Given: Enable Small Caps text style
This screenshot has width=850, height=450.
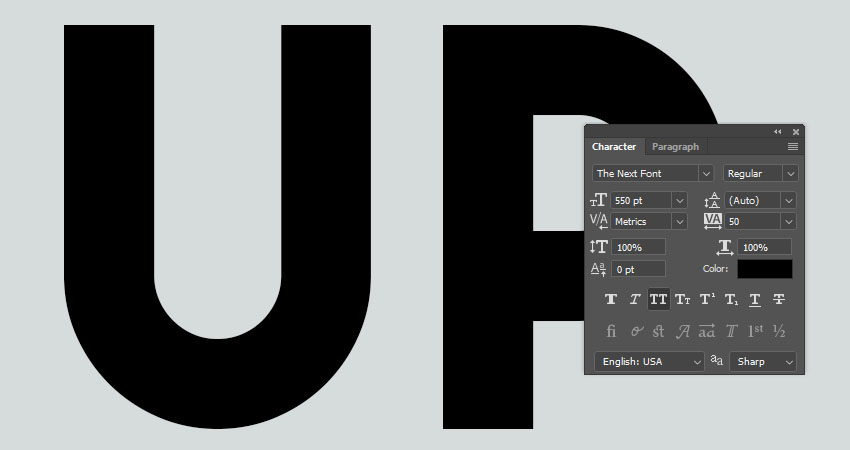Looking at the screenshot, I should click(682, 299).
